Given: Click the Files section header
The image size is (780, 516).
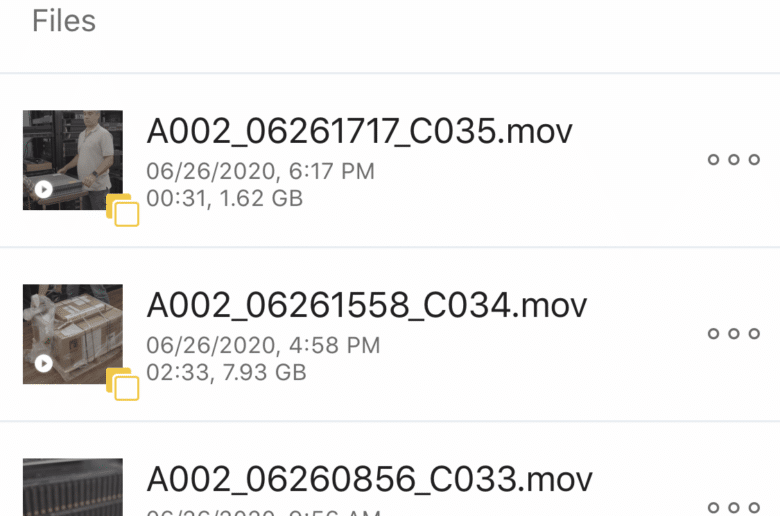Looking at the screenshot, I should (64, 21).
